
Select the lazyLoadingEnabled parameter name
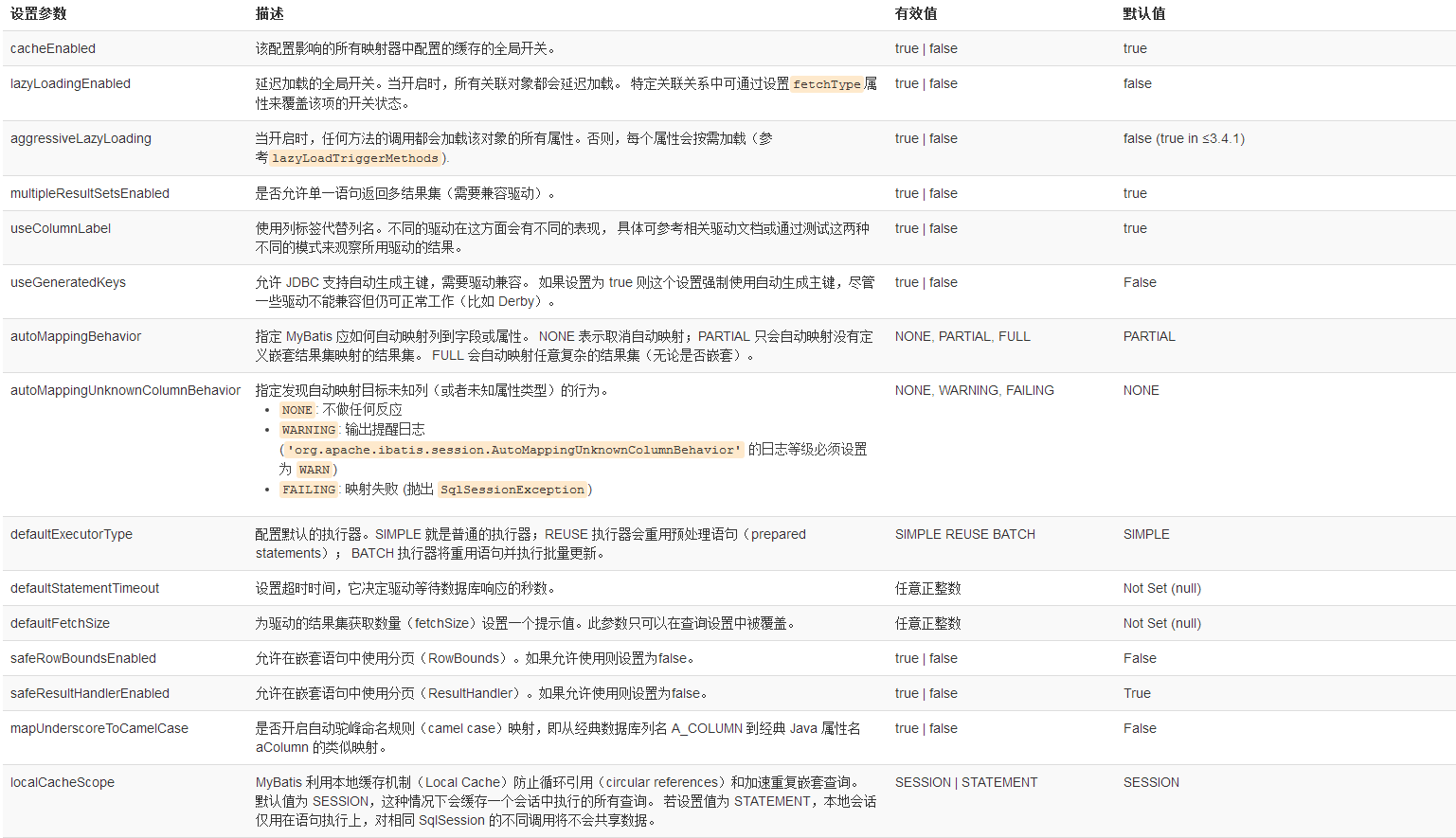click(70, 83)
